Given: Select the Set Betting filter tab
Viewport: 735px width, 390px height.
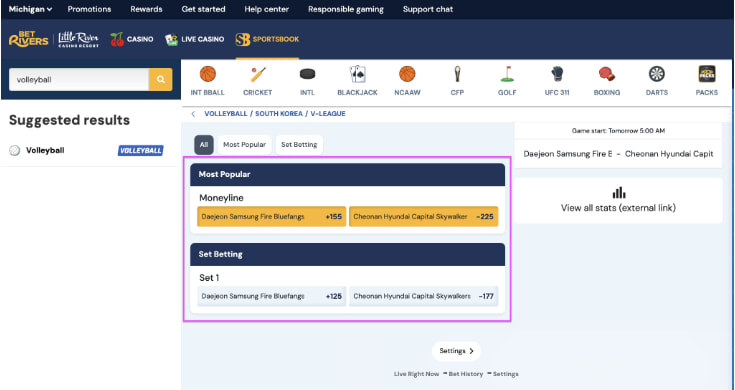Looking at the screenshot, I should (299, 145).
